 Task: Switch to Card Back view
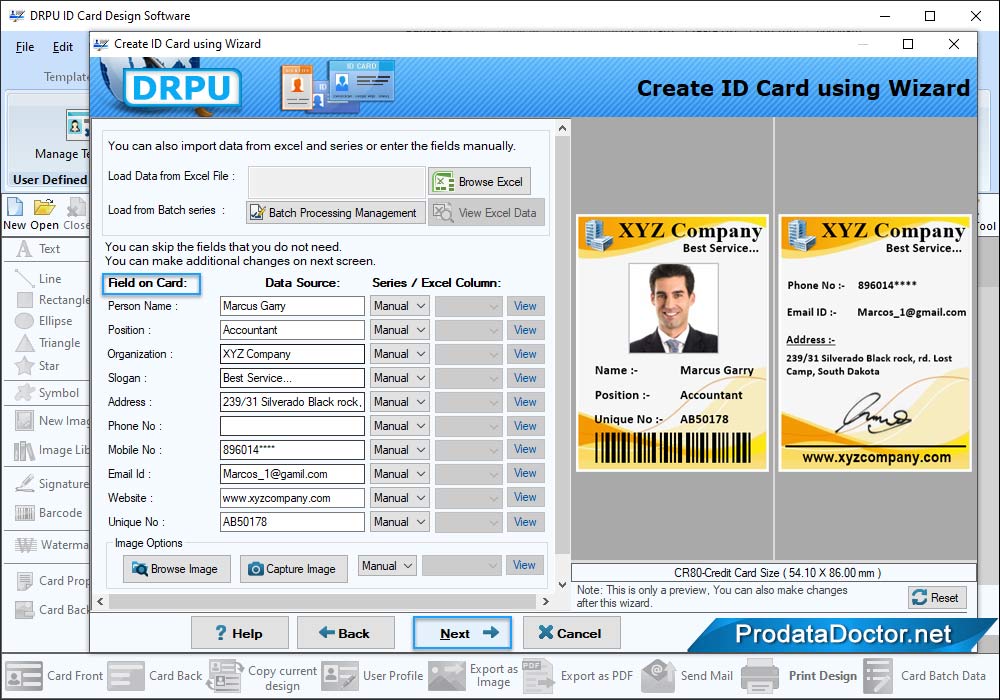click(155, 676)
